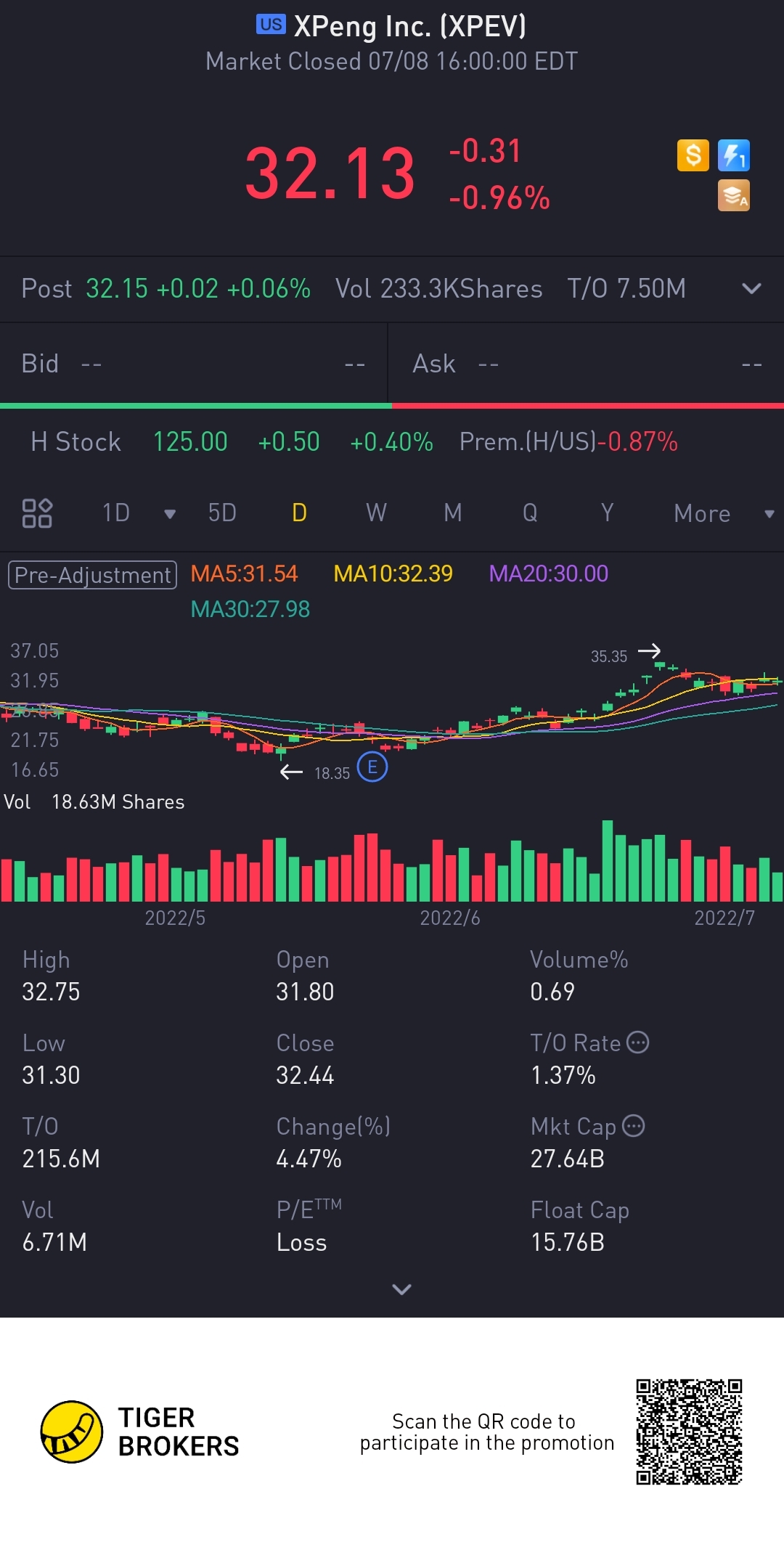Tap the US market flag badge
This screenshot has height=1547, width=784.
271,25
